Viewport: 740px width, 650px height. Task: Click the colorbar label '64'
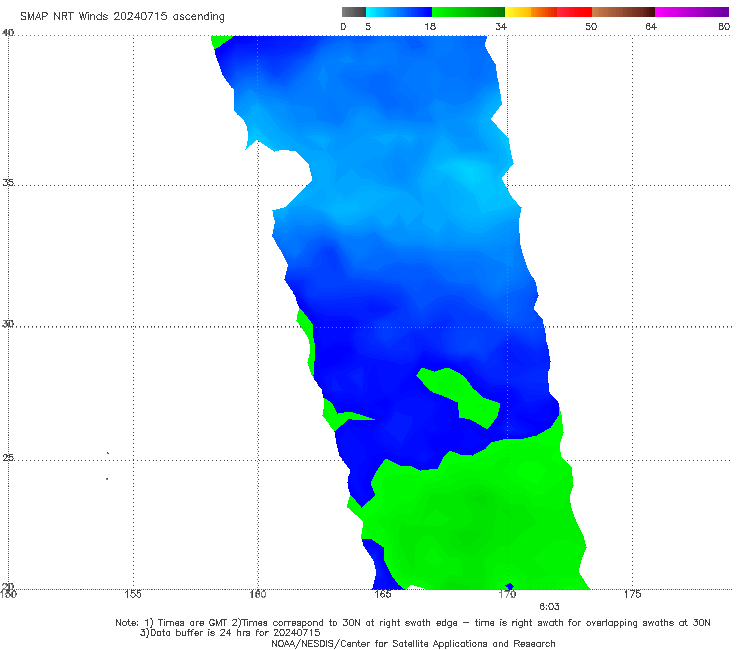651,26
